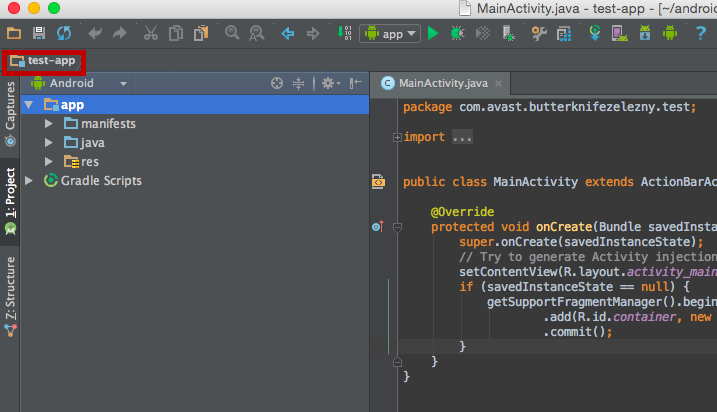
Task: Click the Attach debugger to process icon
Action: (508, 33)
